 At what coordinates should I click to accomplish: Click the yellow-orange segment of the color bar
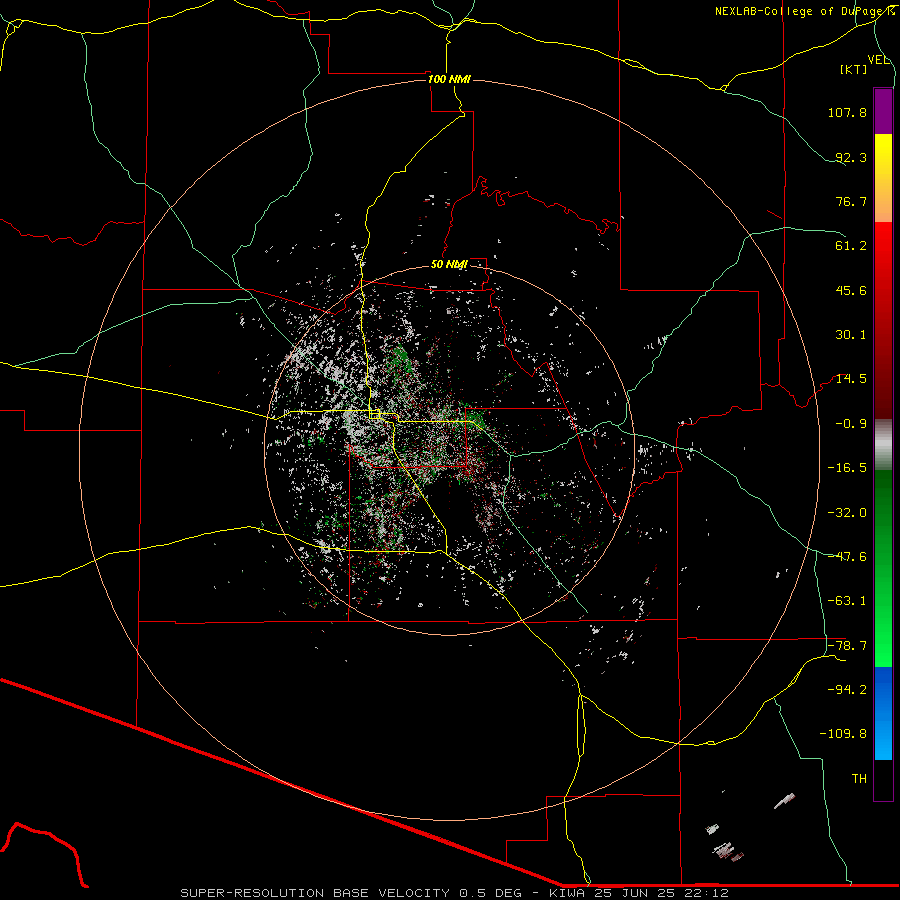(x=883, y=178)
